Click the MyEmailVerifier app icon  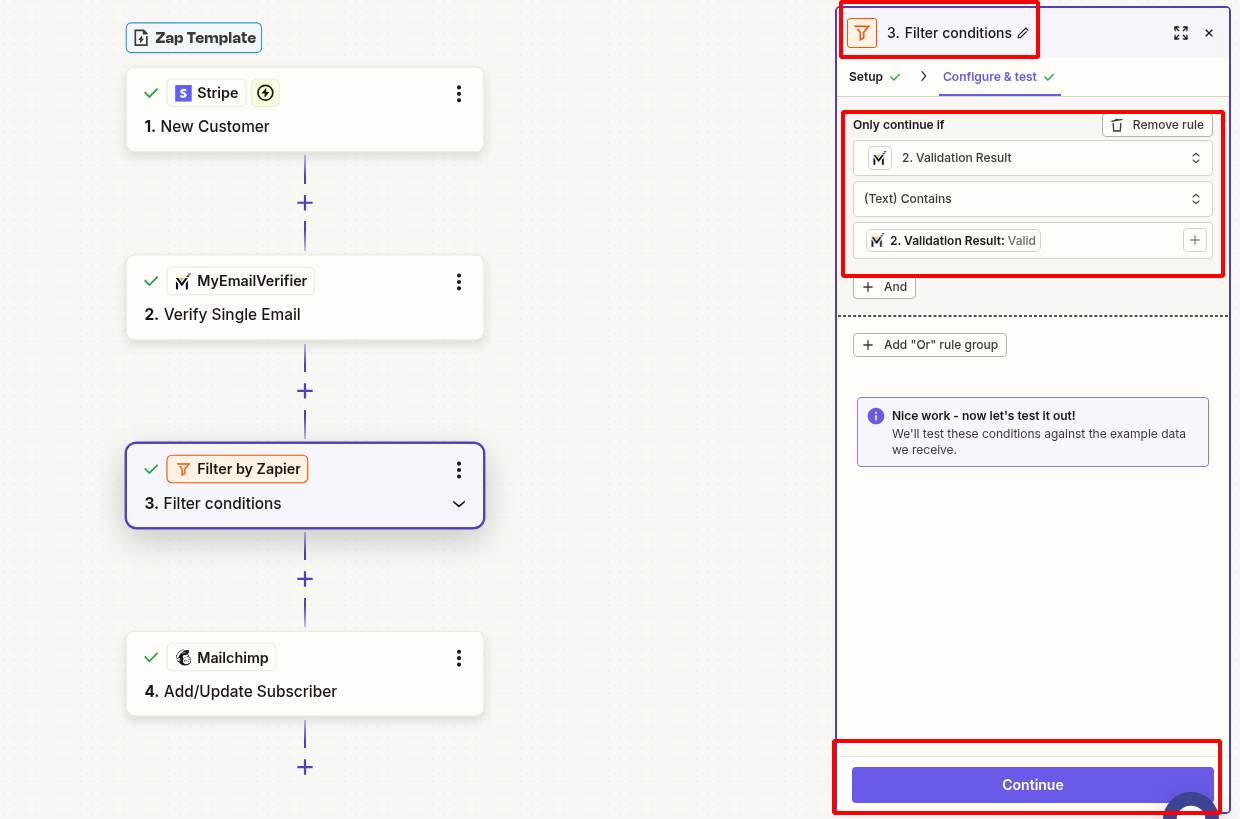181,281
